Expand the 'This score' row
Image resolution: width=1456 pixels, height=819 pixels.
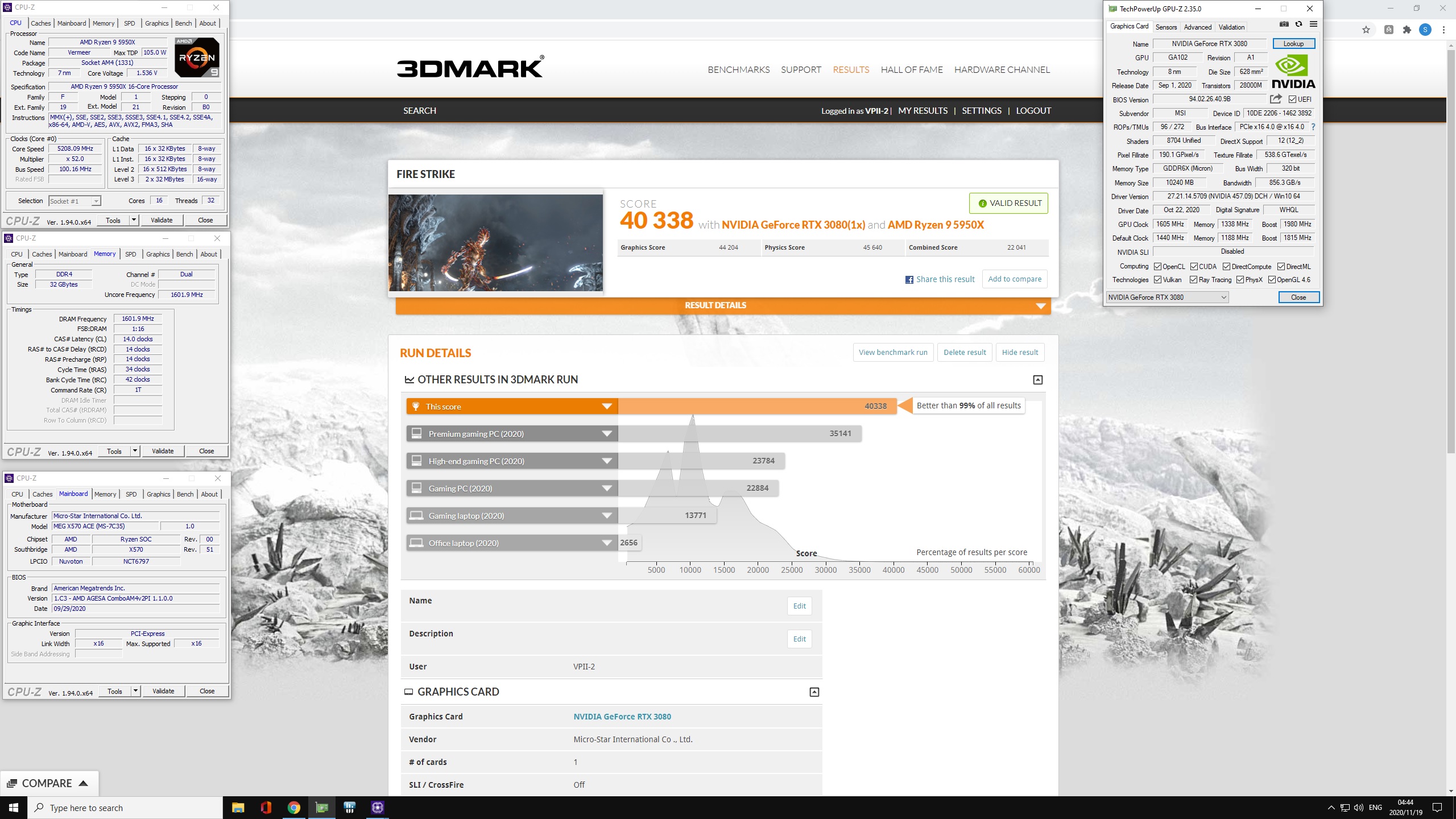pyautogui.click(x=512, y=407)
